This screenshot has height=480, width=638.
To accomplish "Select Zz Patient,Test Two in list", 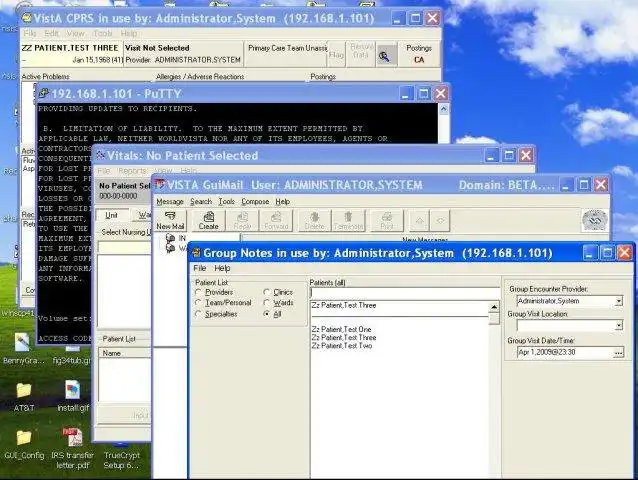I will click(x=342, y=346).
